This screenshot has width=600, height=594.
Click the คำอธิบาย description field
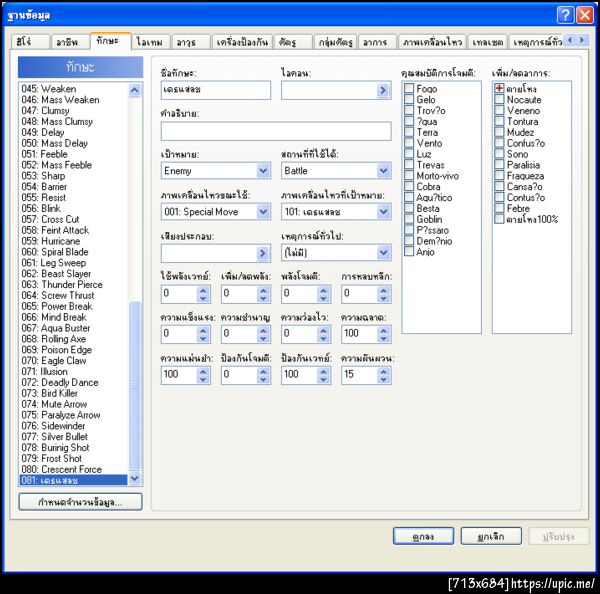(x=276, y=131)
